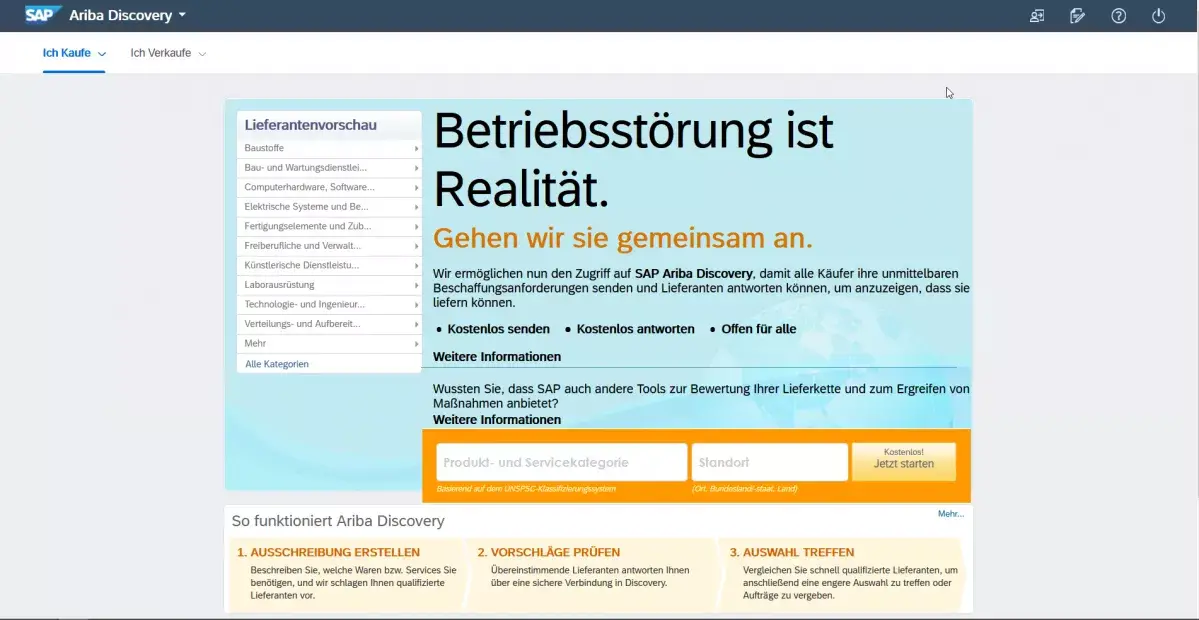The height and width of the screenshot is (620, 1199).
Task: Click the SAP logo
Action: coord(43,15)
